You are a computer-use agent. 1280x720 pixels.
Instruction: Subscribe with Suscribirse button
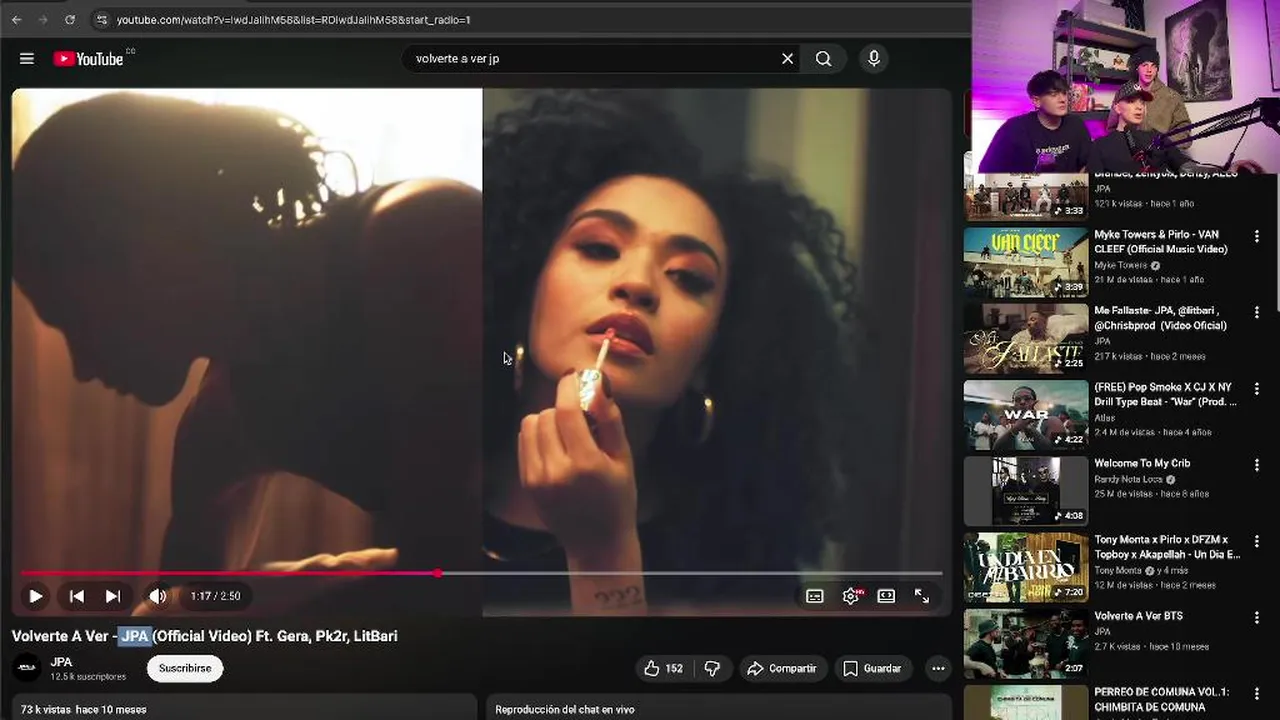[x=185, y=668]
